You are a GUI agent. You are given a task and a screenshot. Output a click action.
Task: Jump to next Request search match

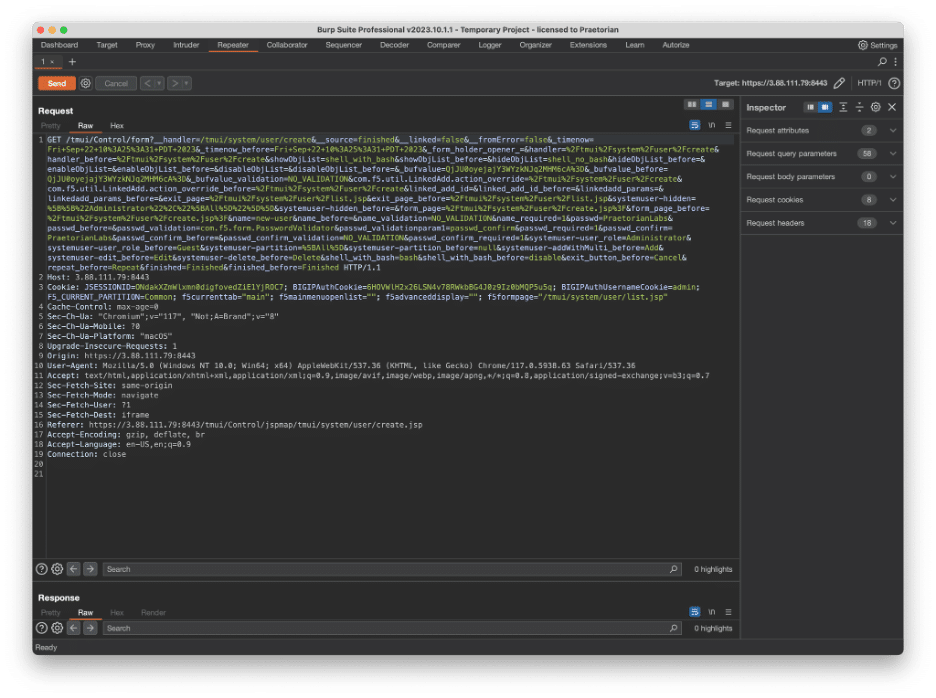click(x=90, y=569)
